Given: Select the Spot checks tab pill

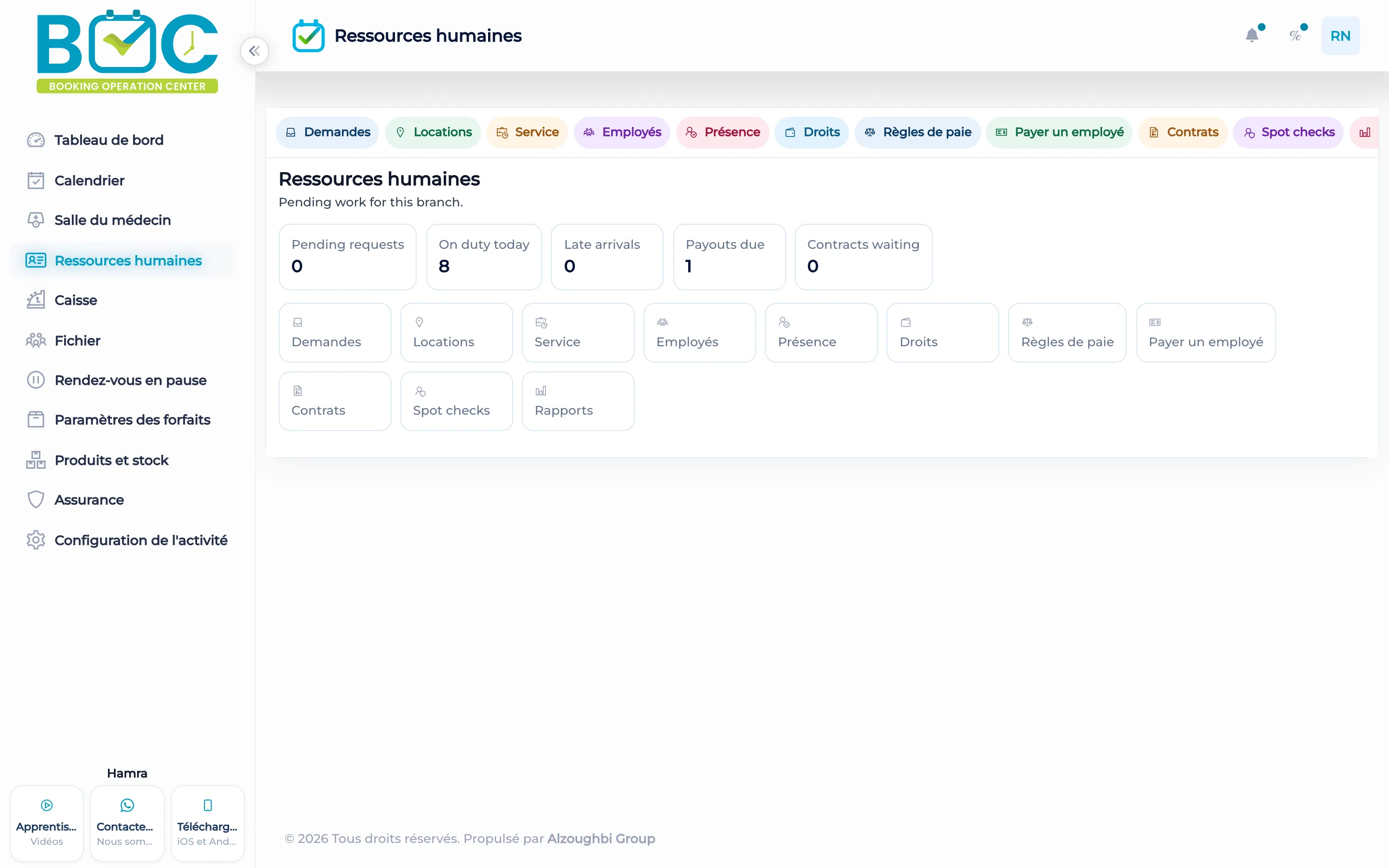Looking at the screenshot, I should pos(1288,133).
